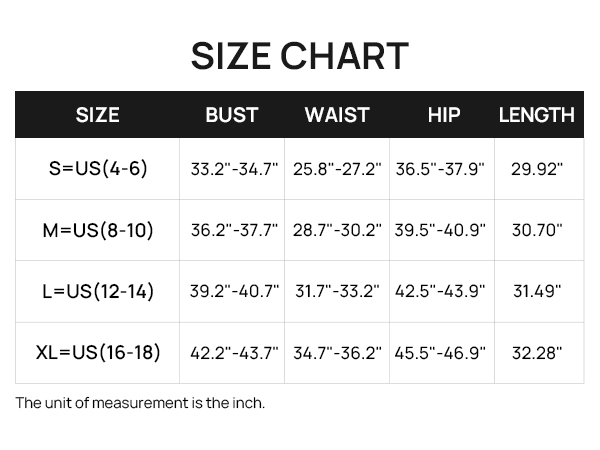
Task: Select the SIZE column header
Action: (97, 115)
